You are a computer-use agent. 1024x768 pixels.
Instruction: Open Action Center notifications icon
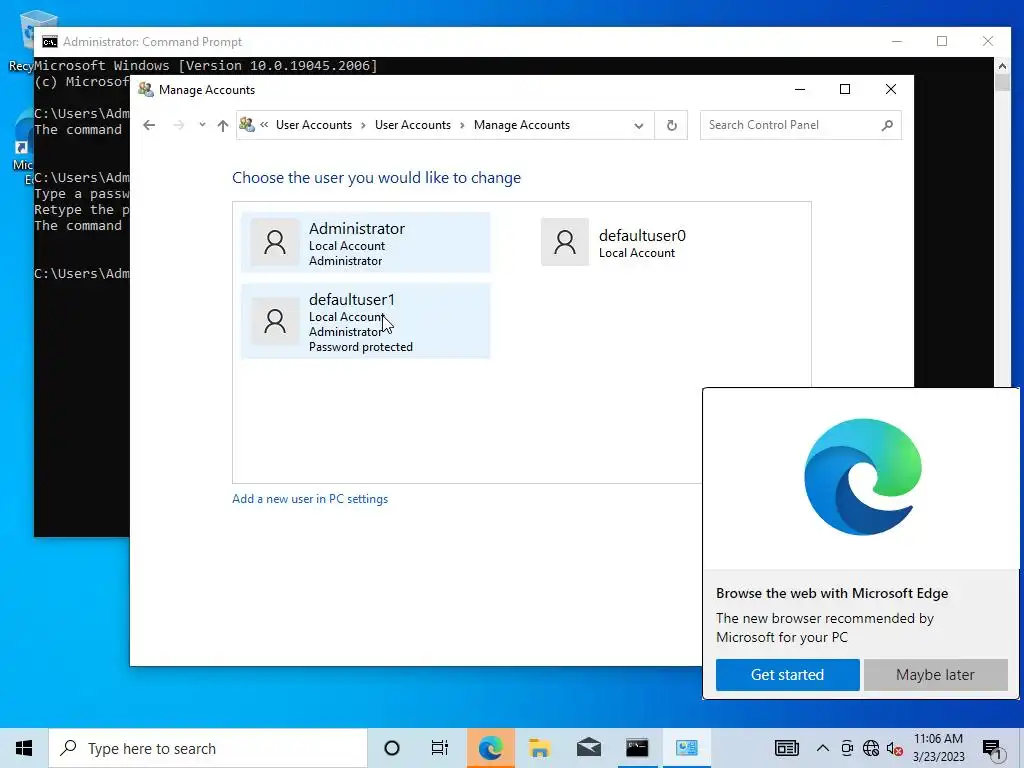click(x=993, y=749)
